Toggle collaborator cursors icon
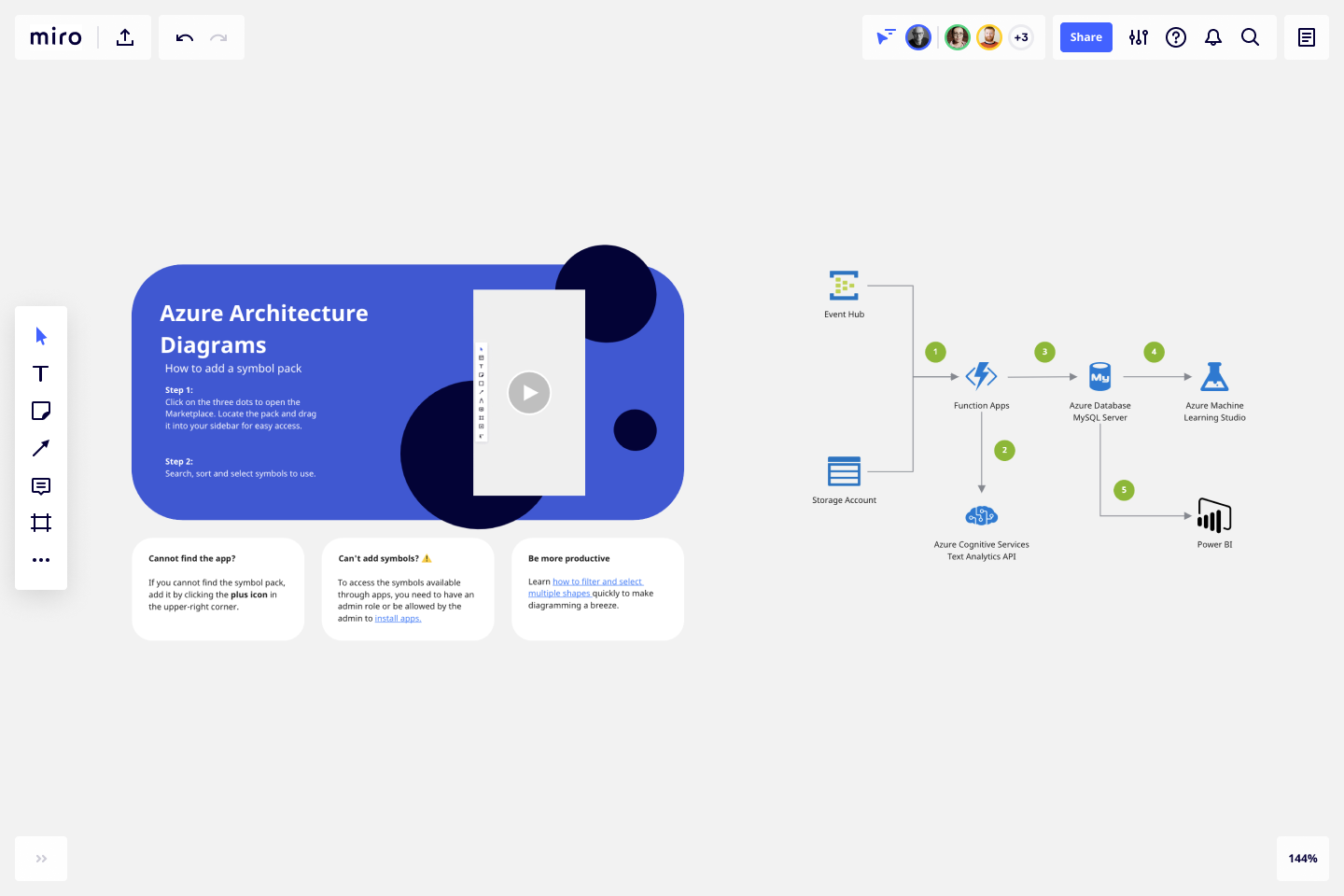Viewport: 1344px width, 896px height. pyautogui.click(x=885, y=37)
